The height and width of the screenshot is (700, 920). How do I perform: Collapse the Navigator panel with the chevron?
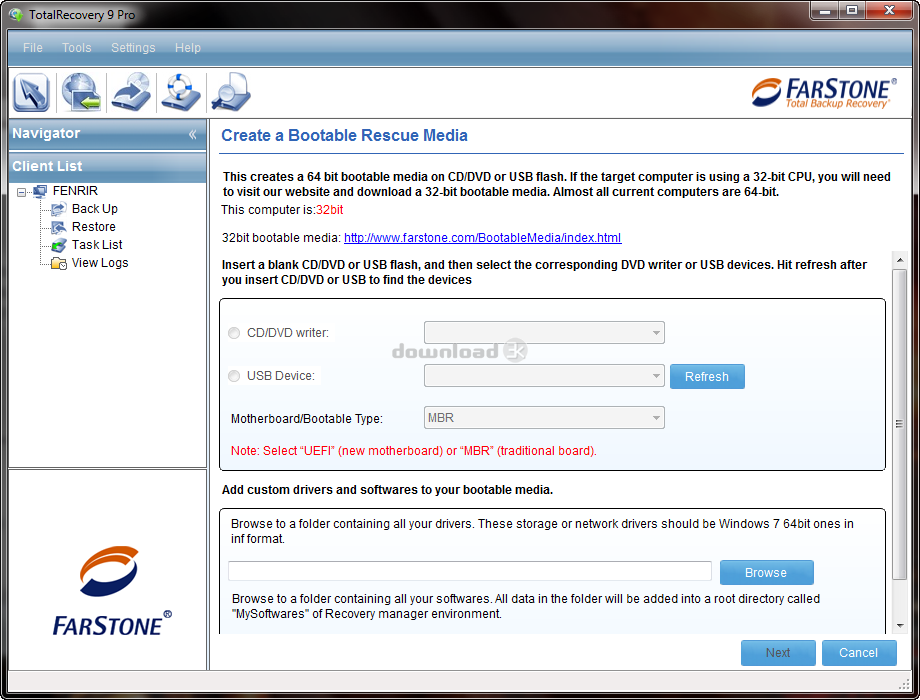(x=192, y=134)
